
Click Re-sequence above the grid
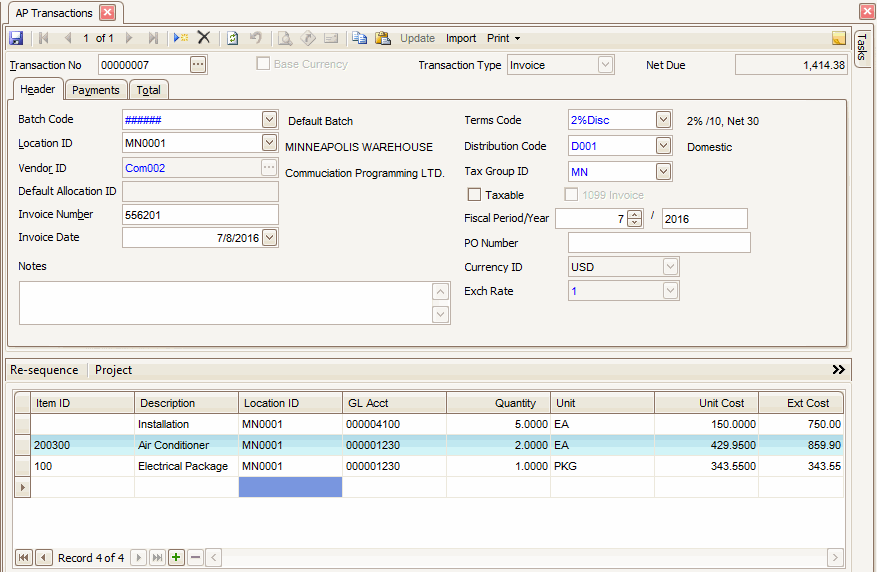[44, 370]
